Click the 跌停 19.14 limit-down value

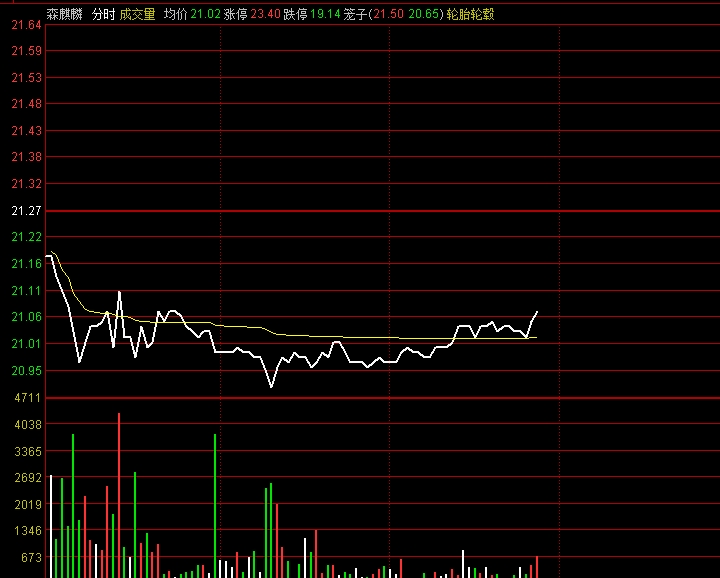coord(325,14)
